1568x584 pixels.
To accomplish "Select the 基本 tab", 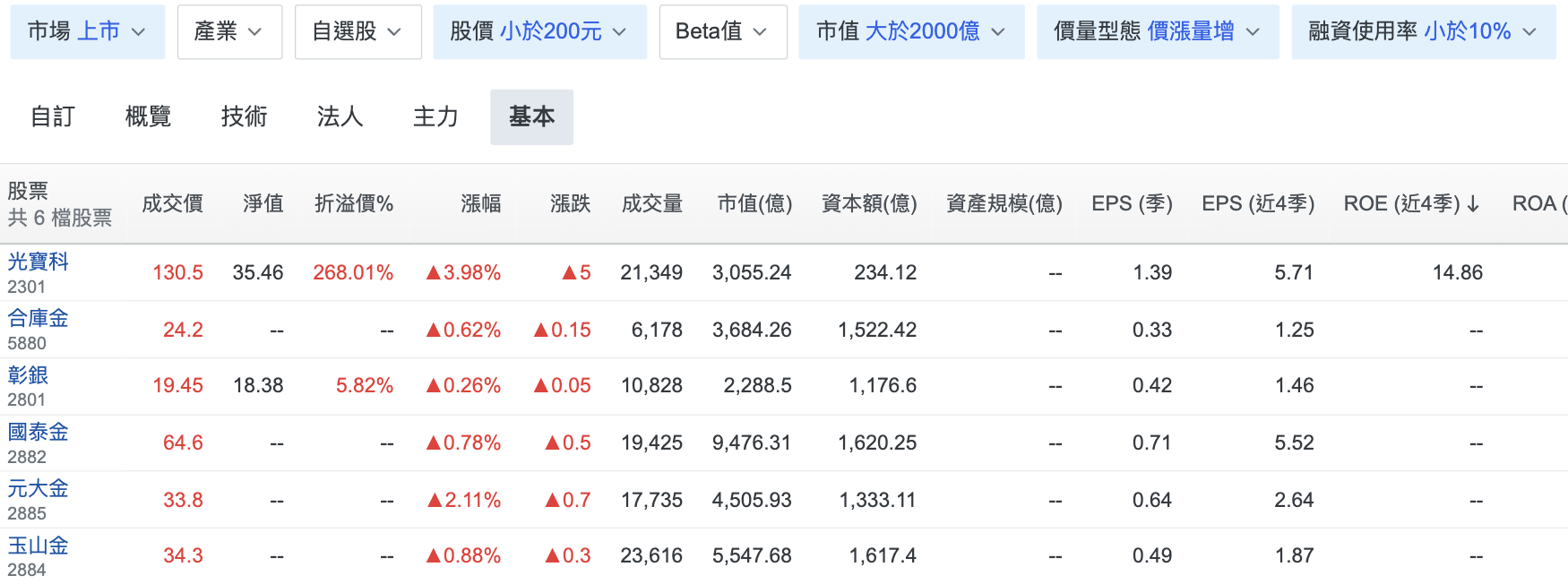I will [531, 116].
